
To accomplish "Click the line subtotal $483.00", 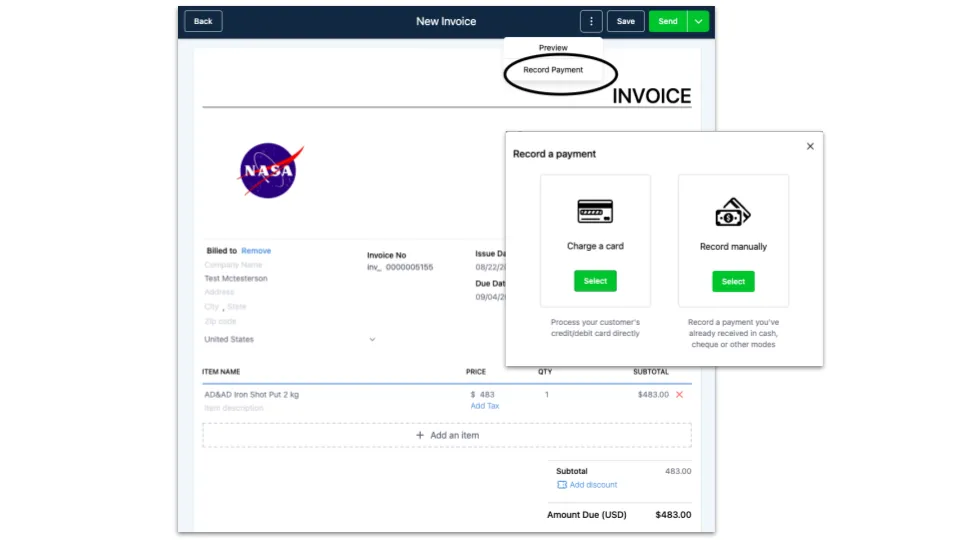I will [653, 395].
